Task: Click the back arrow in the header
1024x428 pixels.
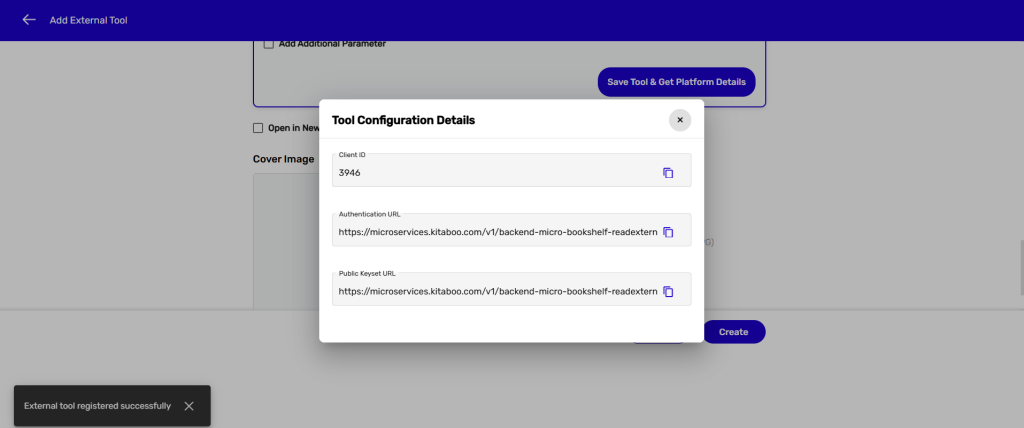Action: click(x=29, y=20)
